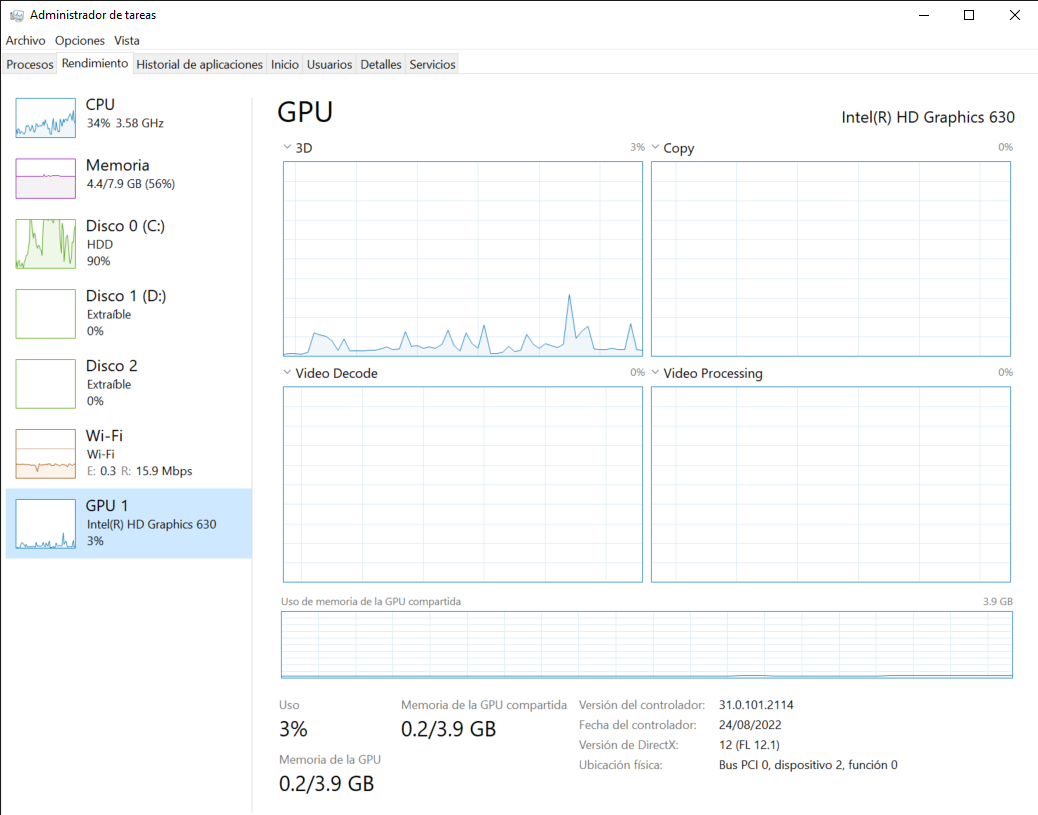This screenshot has height=815, width=1038.
Task: Click the Video Decode usage graph
Action: pos(463,485)
